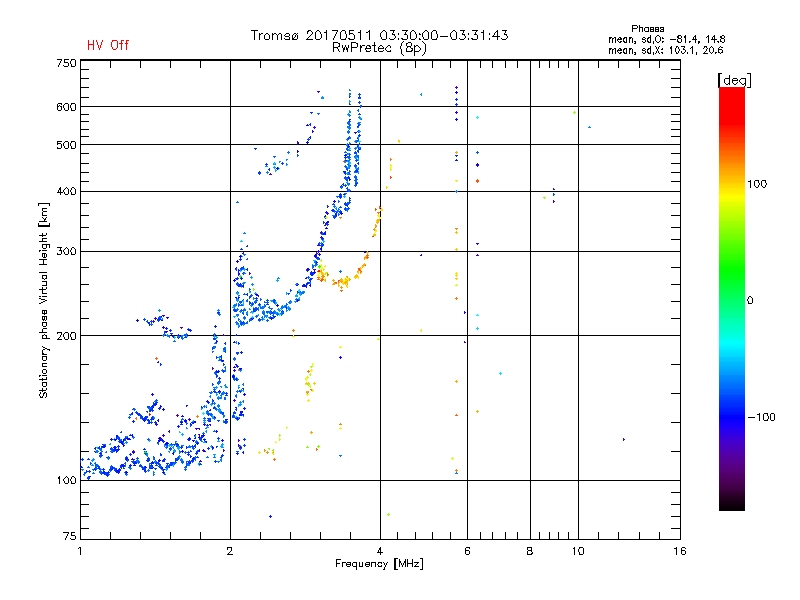Click the 'Phases' heading at top right

[x=647, y=29]
